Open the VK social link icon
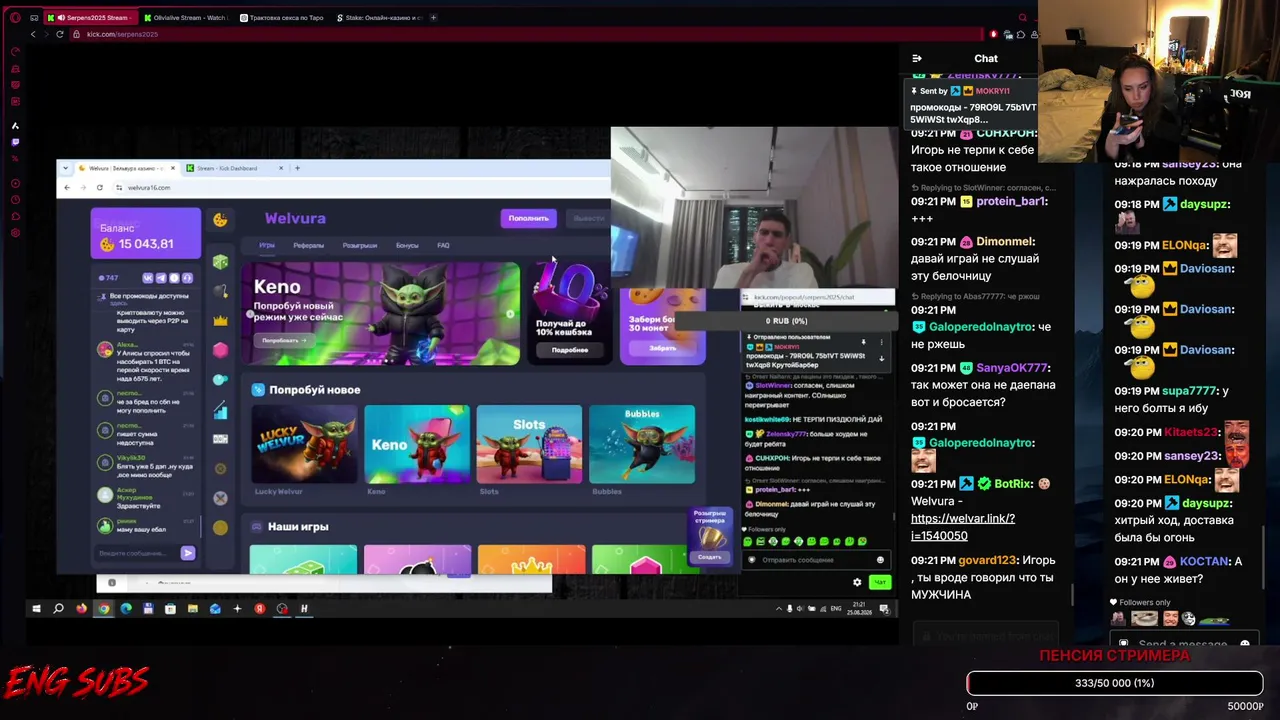The height and width of the screenshot is (720, 1280). (148, 277)
